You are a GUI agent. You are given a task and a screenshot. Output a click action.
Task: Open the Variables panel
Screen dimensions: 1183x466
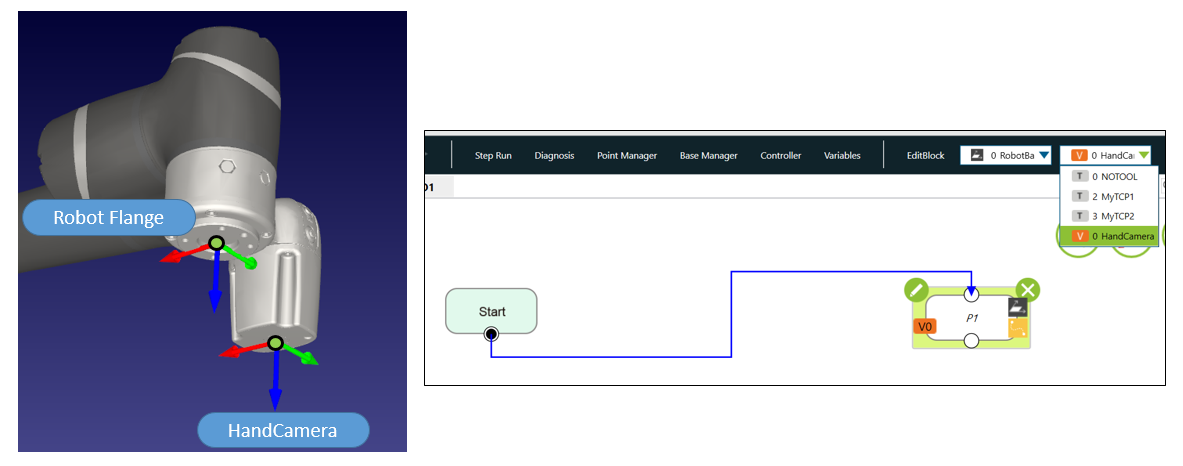[842, 156]
